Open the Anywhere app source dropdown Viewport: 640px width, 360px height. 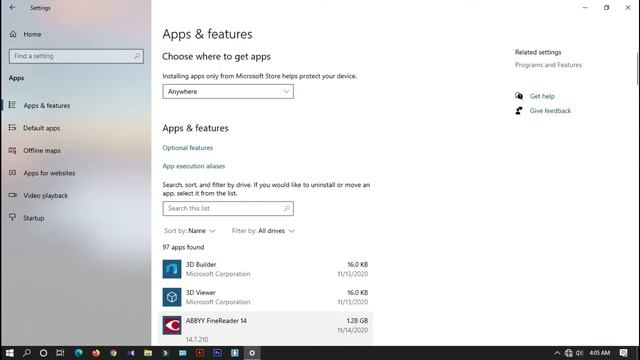(228, 91)
